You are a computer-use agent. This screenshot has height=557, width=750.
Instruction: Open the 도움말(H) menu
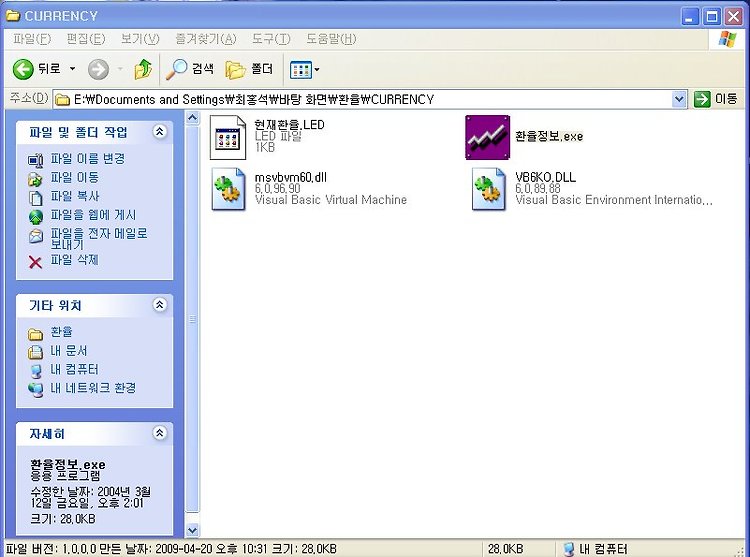tap(331, 39)
